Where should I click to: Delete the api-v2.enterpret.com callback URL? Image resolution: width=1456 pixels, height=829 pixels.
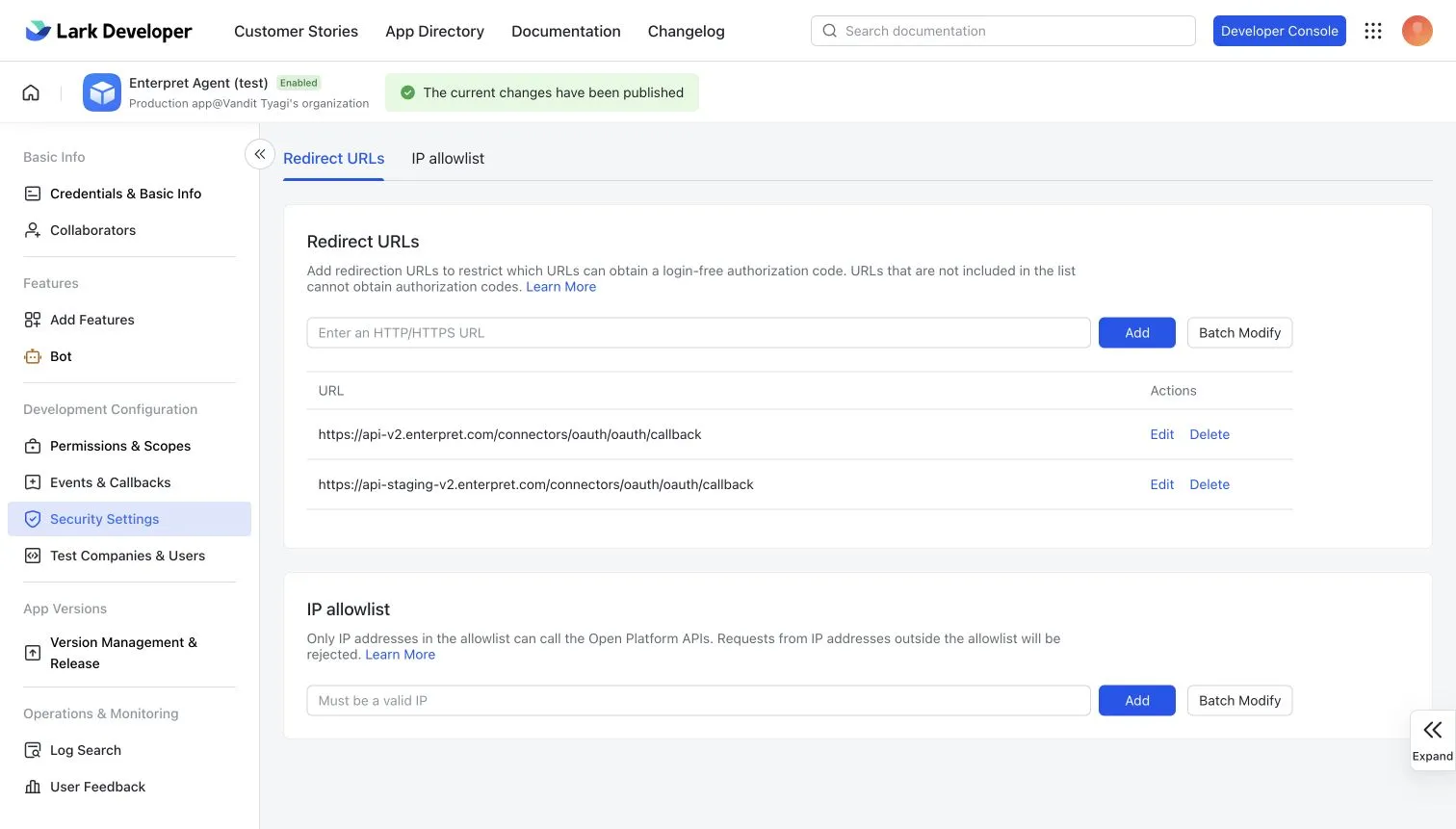pos(1209,434)
